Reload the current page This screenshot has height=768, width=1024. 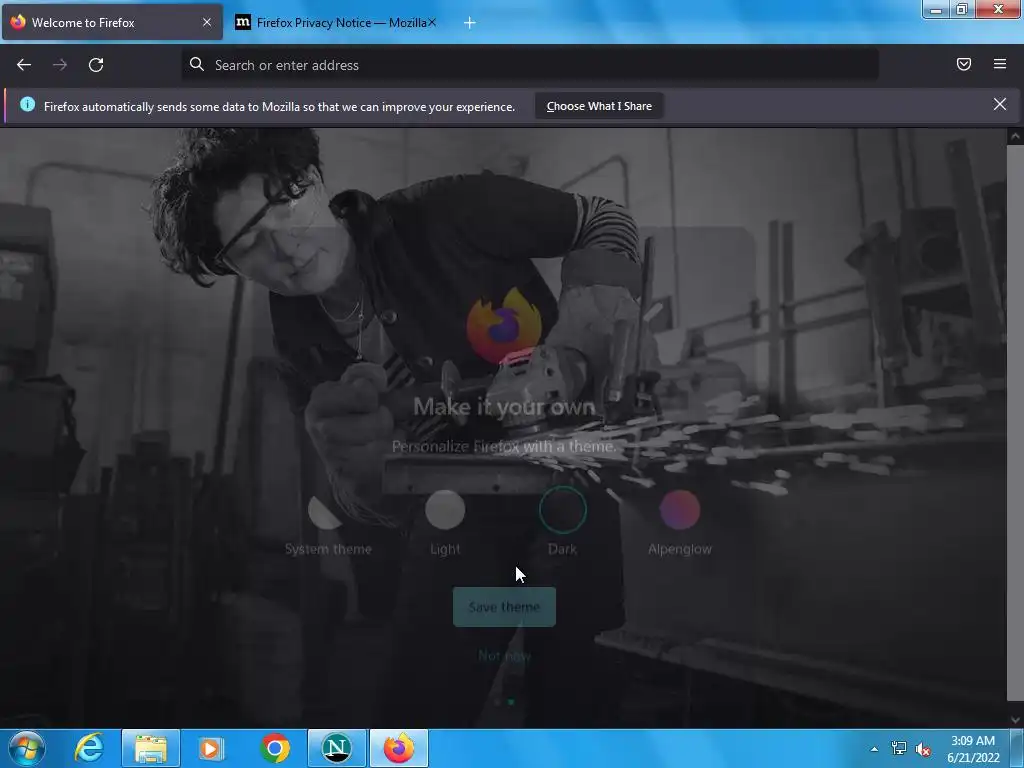[x=96, y=65]
